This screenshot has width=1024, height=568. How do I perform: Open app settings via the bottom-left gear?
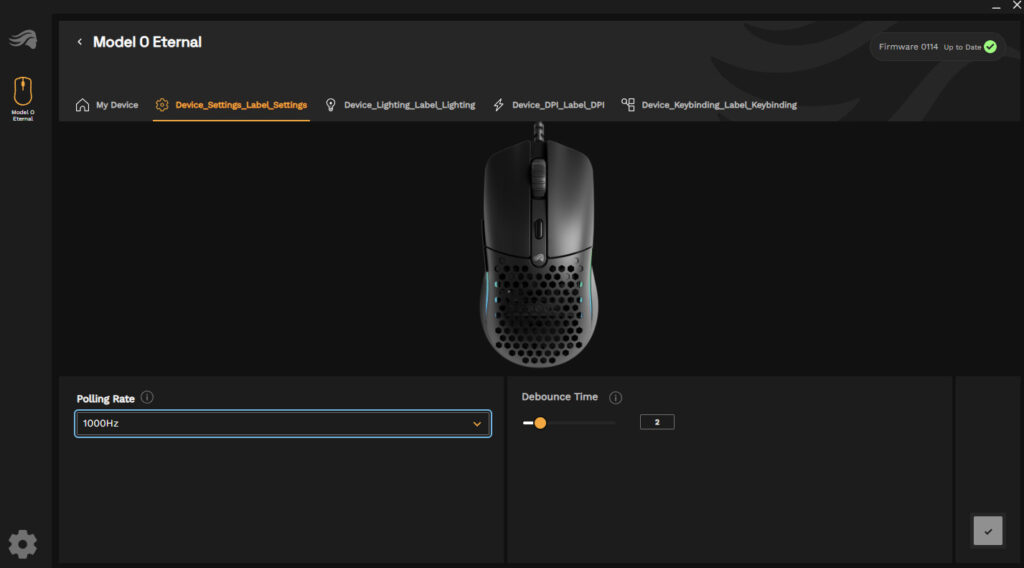tap(22, 544)
